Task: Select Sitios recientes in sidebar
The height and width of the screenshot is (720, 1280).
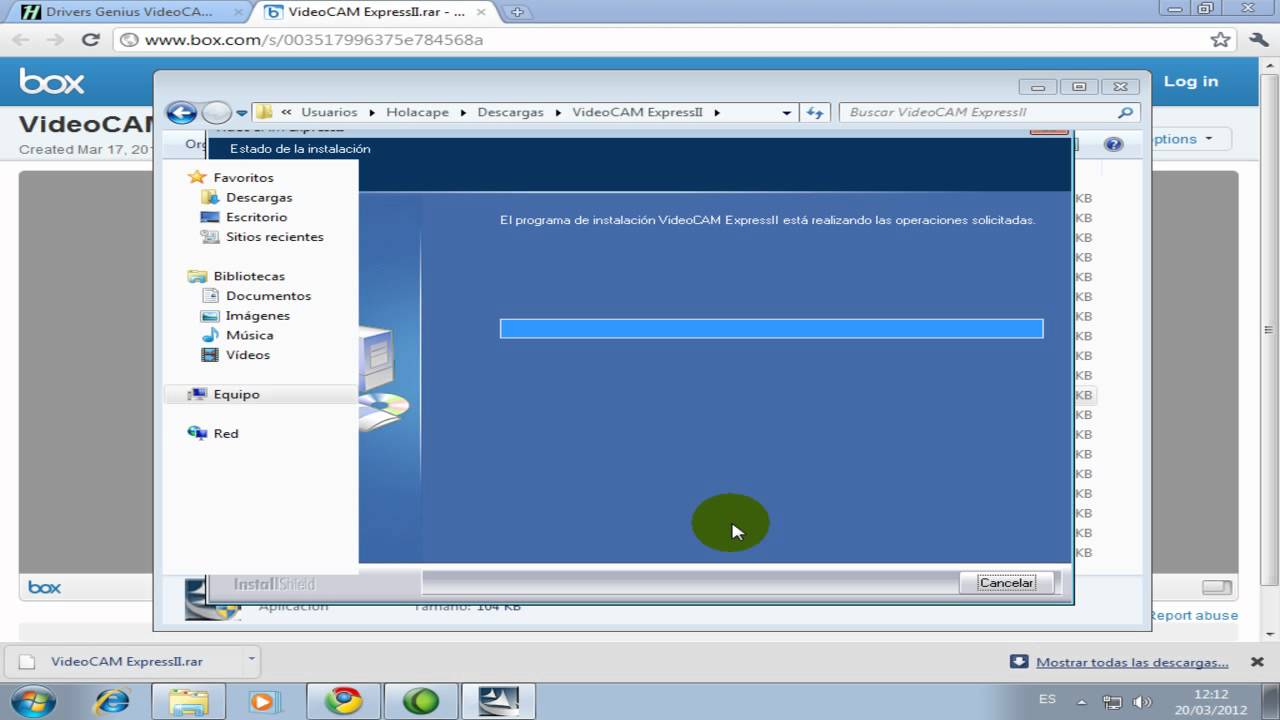Action: click(275, 237)
